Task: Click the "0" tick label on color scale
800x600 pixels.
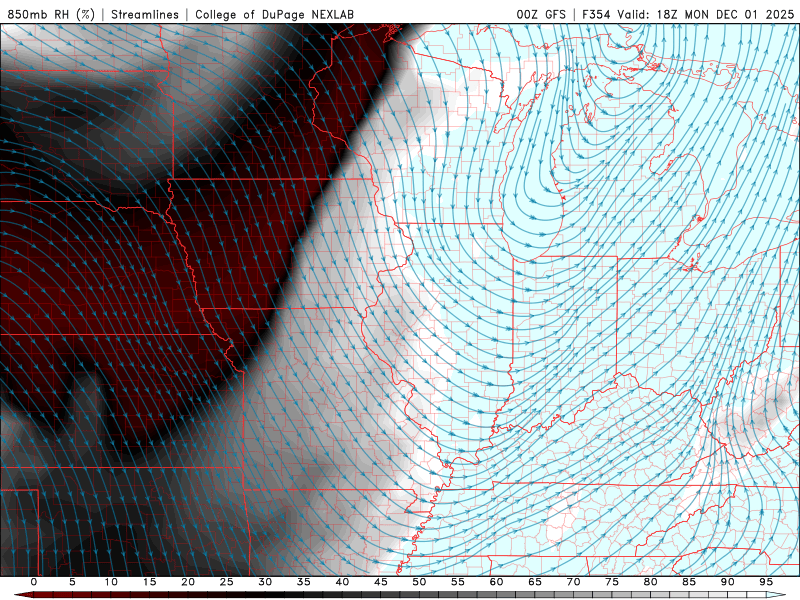Action: [x=34, y=582]
